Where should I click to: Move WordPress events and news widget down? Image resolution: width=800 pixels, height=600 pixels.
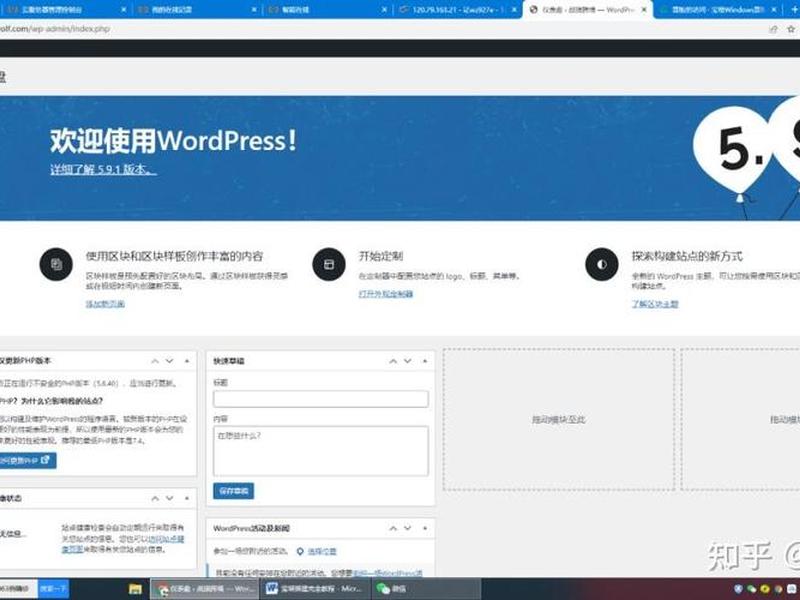[408, 529]
